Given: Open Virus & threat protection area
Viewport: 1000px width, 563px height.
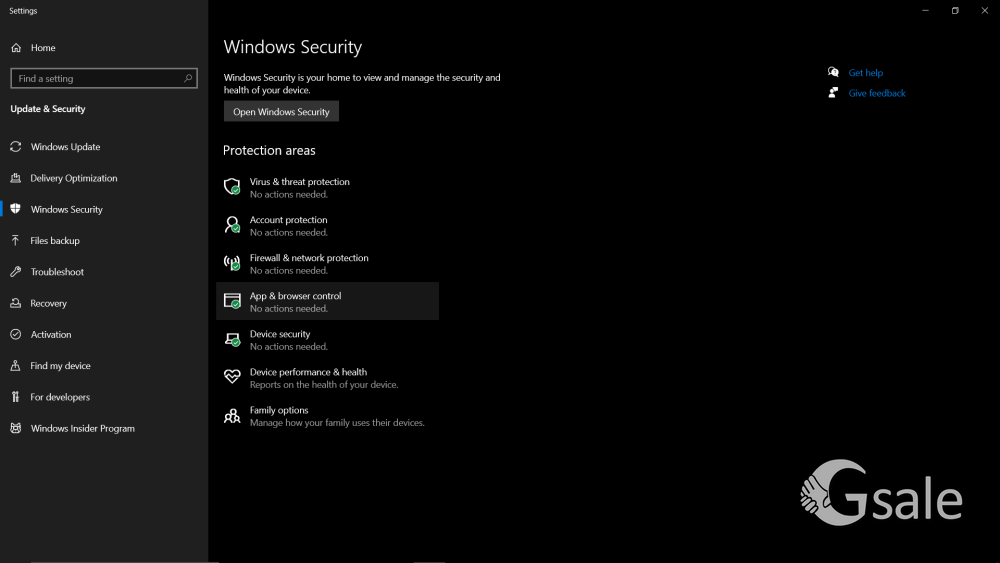Looking at the screenshot, I should [327, 187].
